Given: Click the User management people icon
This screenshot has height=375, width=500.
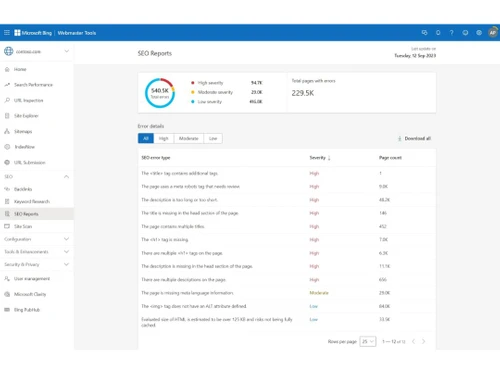Looking at the screenshot, I should click(x=7, y=279).
